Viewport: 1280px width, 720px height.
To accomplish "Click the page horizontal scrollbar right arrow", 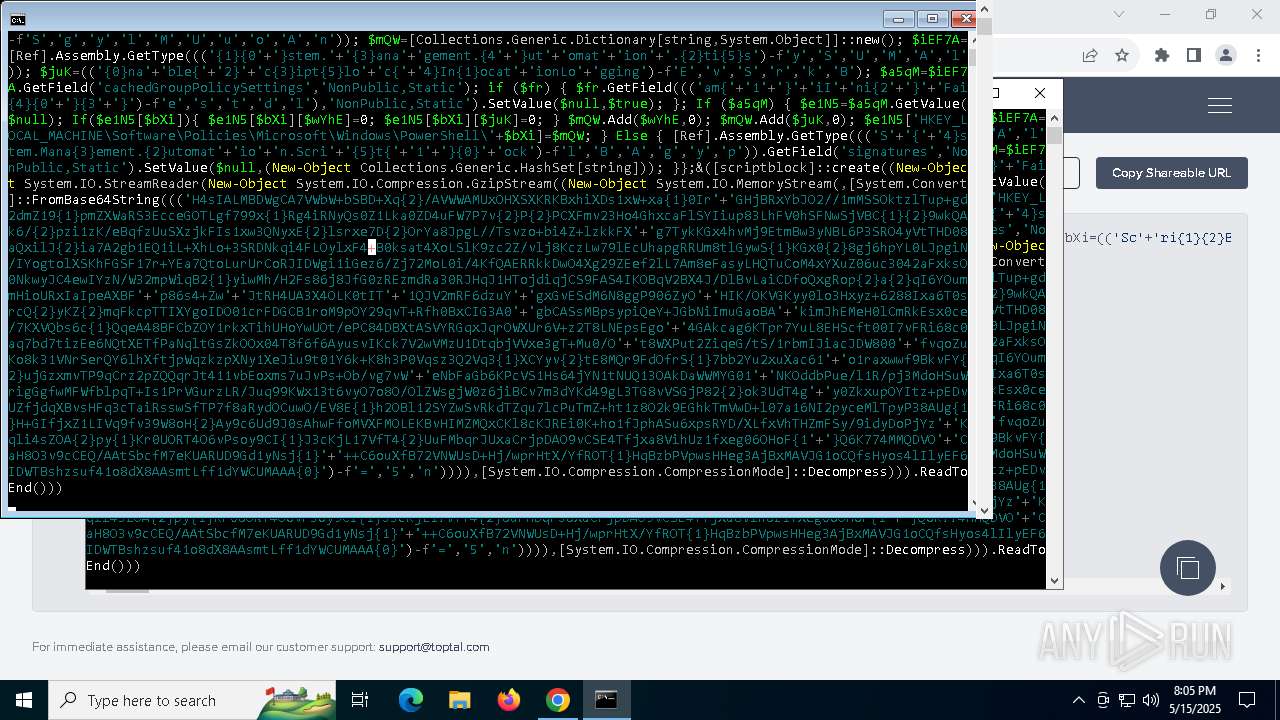I will (x=1222, y=587).
